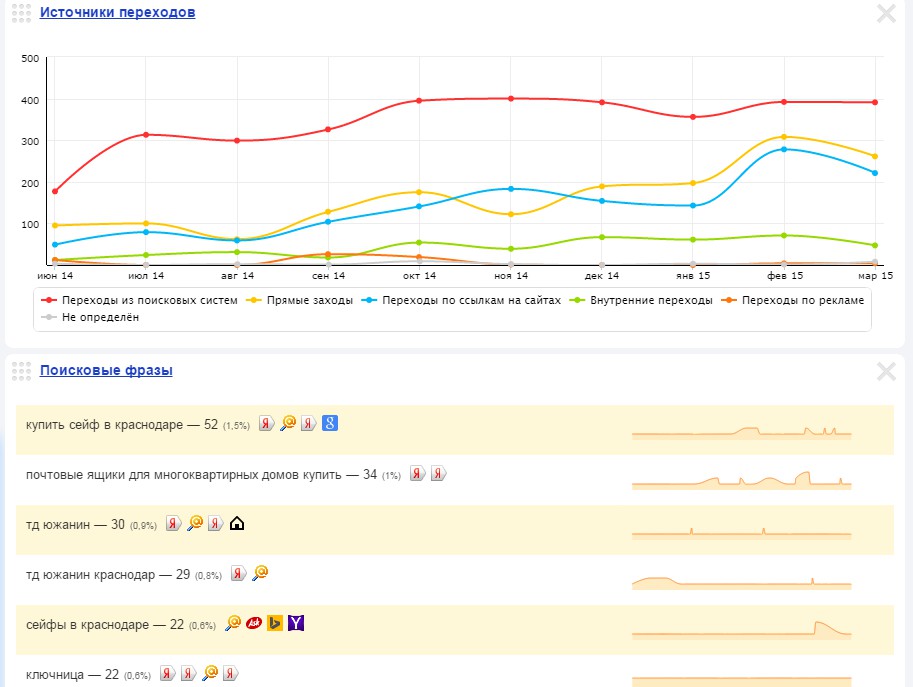Click Mail.ru icon in тд южанин краснодар row
913x687 pixels.
260,573
